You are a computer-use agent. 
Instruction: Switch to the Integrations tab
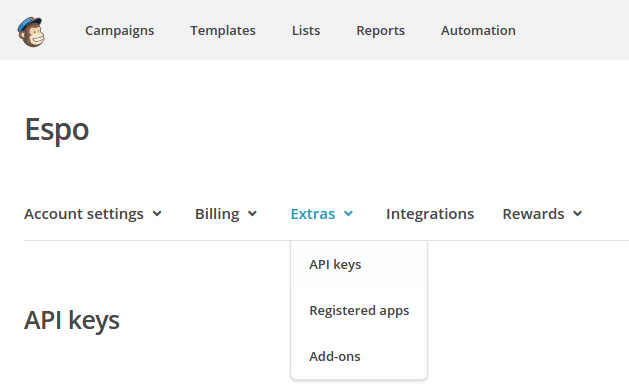(x=430, y=214)
